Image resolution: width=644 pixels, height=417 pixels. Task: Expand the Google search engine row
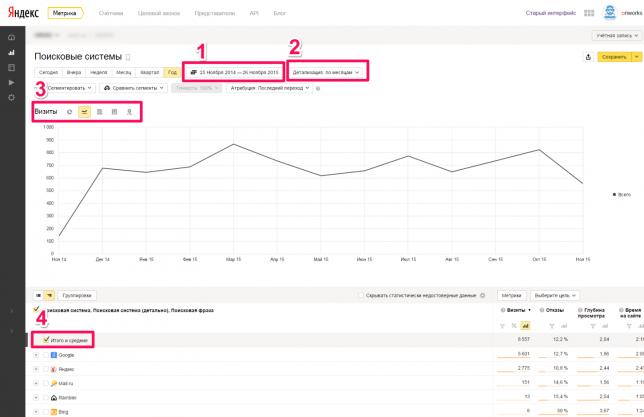point(36,355)
